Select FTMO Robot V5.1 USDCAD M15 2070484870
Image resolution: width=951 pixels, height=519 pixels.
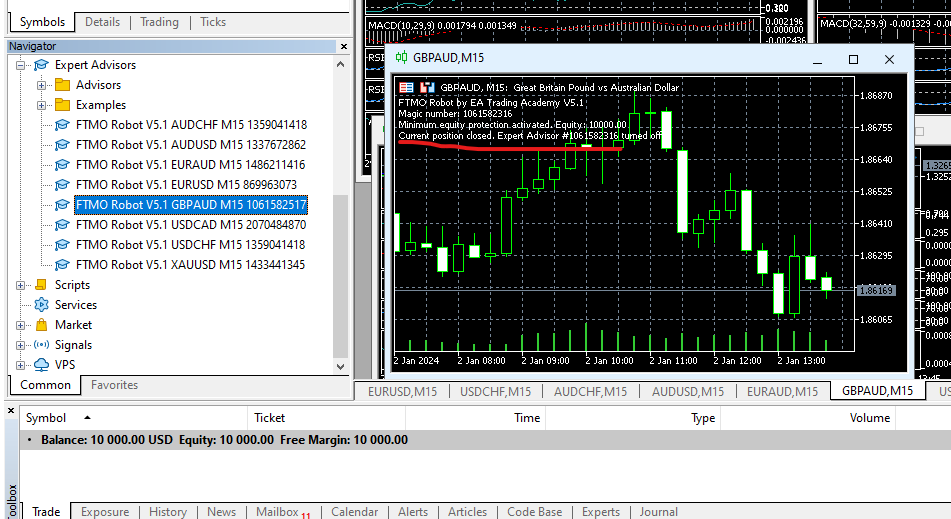190,225
